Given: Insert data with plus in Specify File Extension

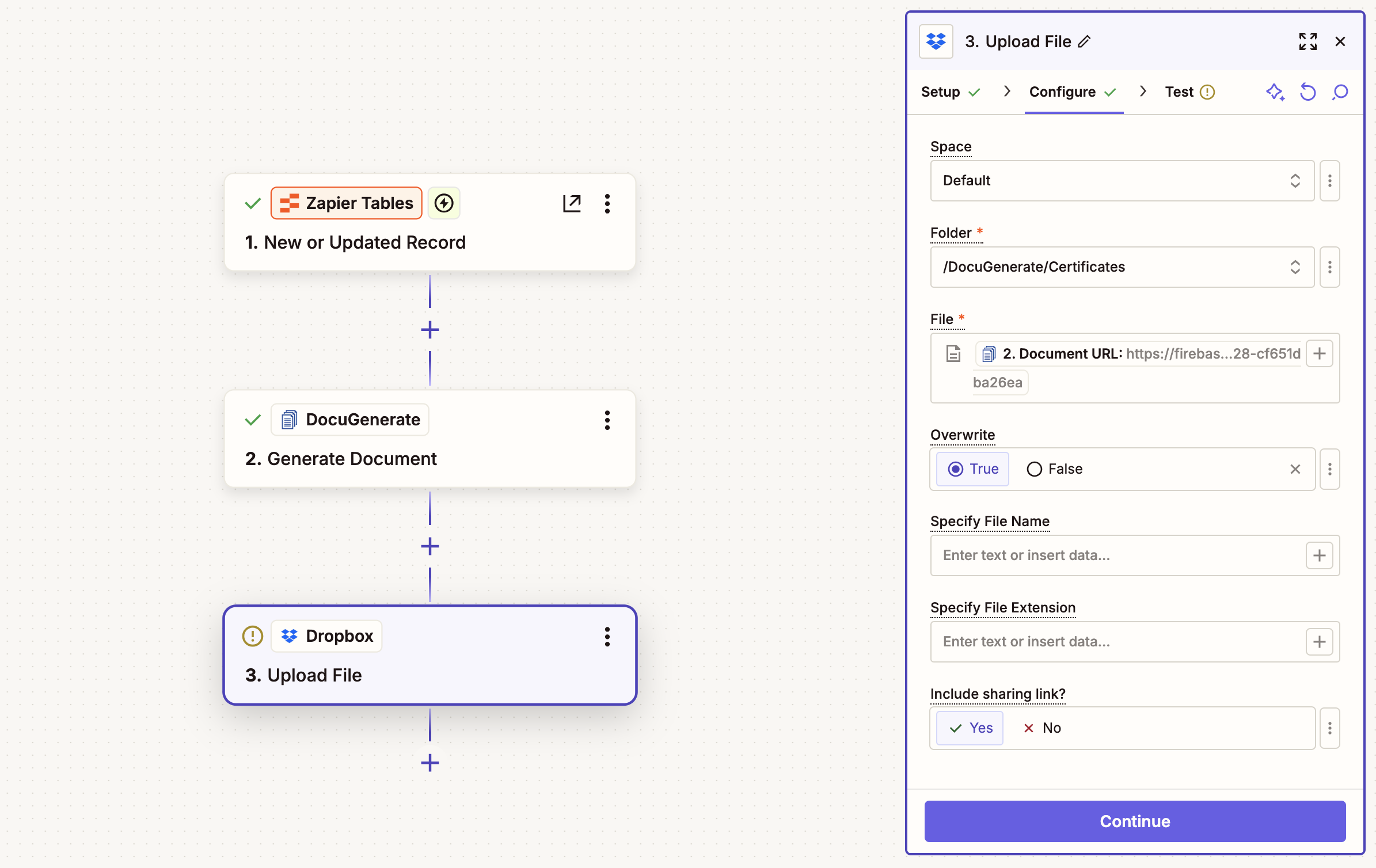Looking at the screenshot, I should click(x=1320, y=642).
